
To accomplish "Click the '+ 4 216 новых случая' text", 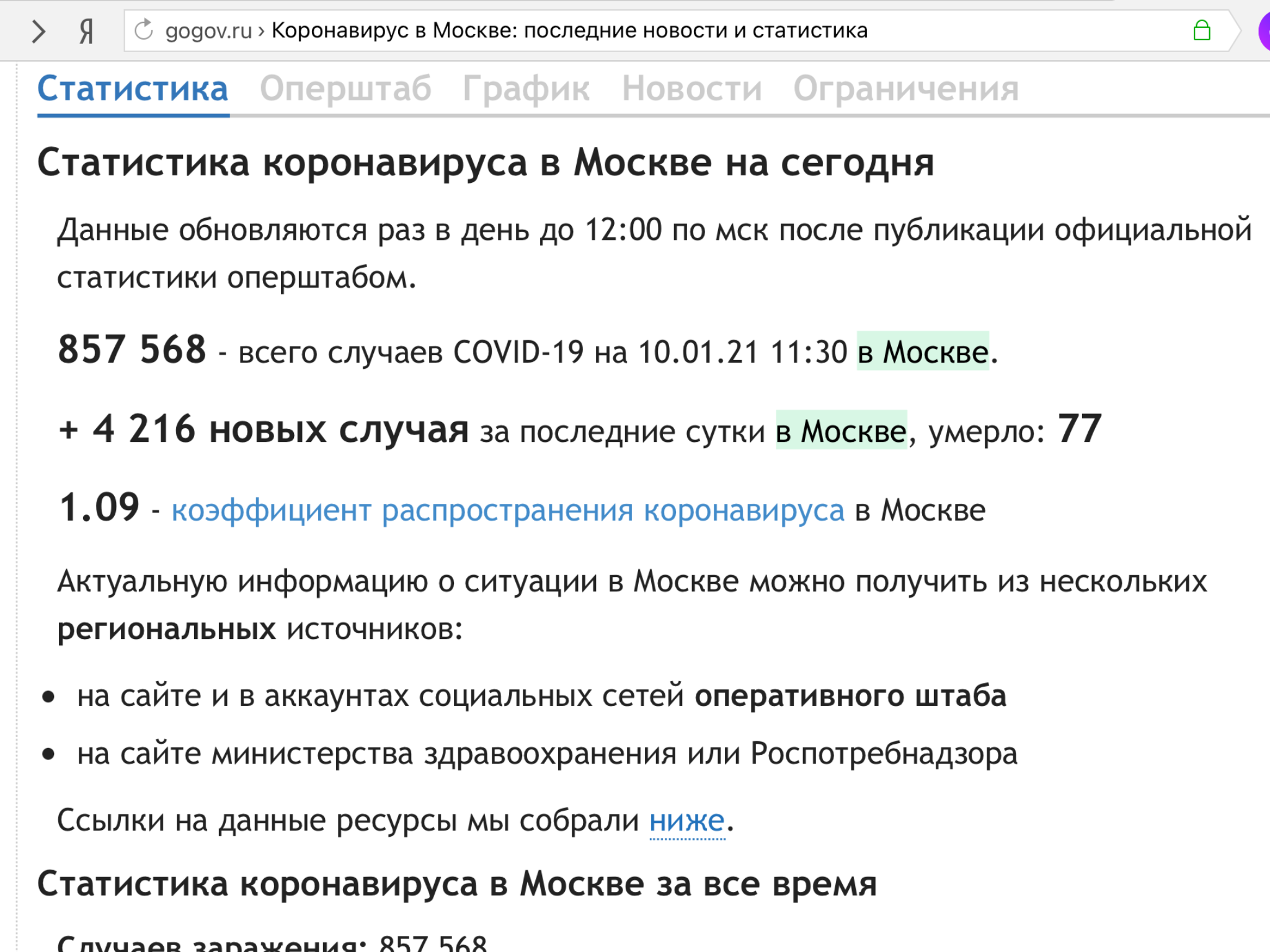I will [x=264, y=429].
